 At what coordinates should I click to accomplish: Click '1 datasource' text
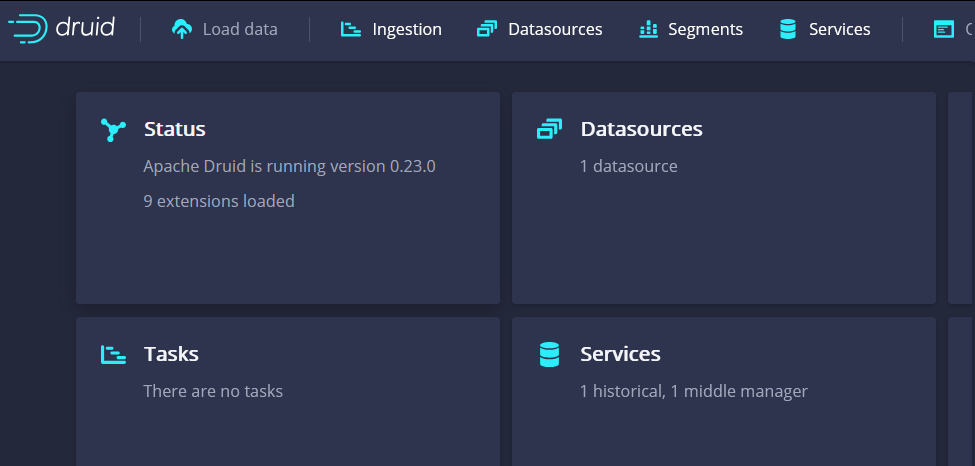[629, 166]
